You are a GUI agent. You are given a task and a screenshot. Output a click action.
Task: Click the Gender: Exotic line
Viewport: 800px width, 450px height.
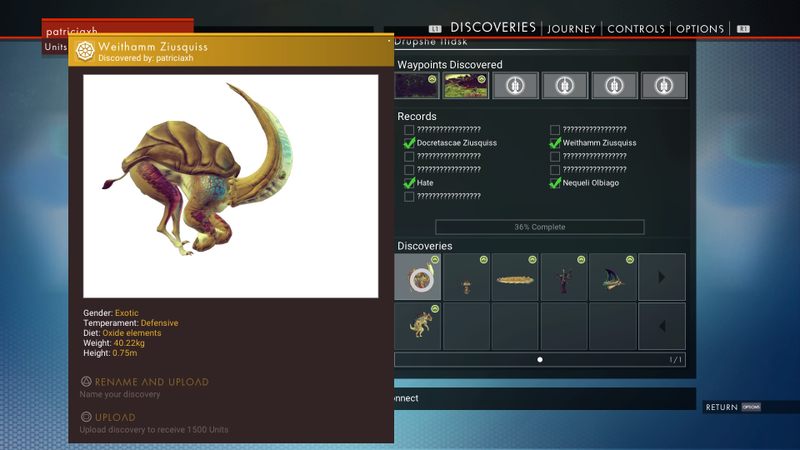click(111, 313)
